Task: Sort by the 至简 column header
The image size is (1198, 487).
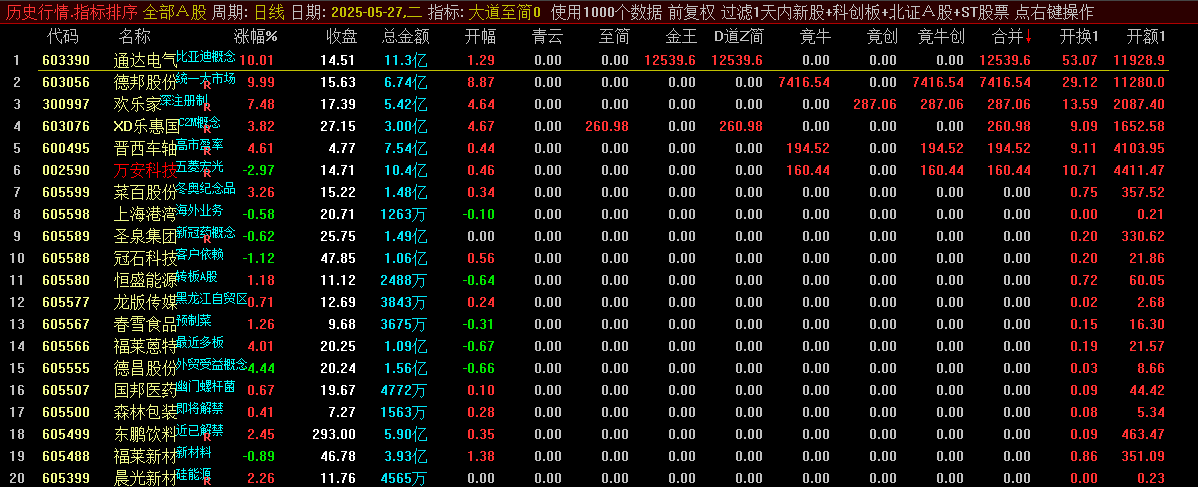Action: pyautogui.click(x=614, y=36)
